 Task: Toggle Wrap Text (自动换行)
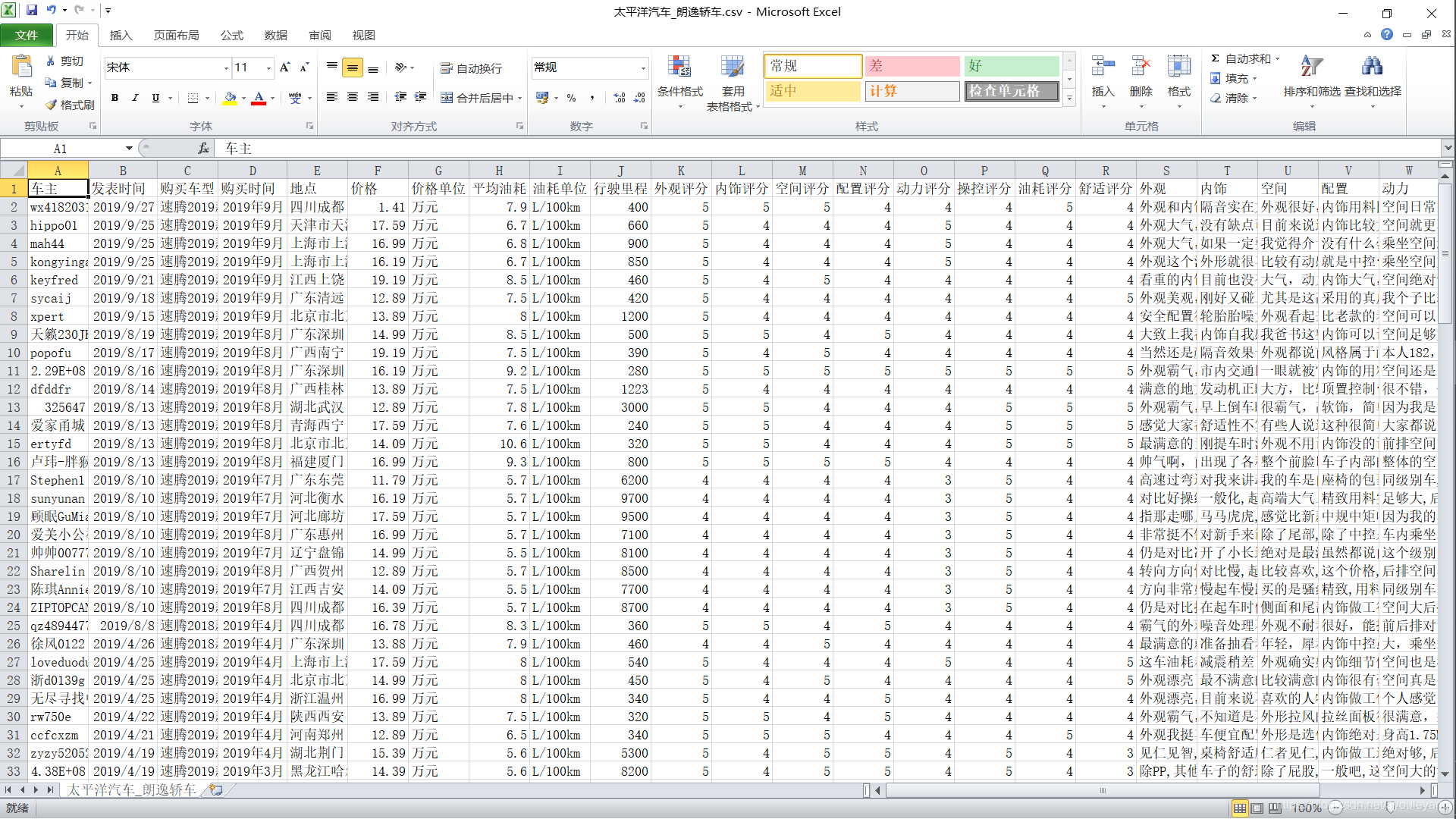[471, 68]
